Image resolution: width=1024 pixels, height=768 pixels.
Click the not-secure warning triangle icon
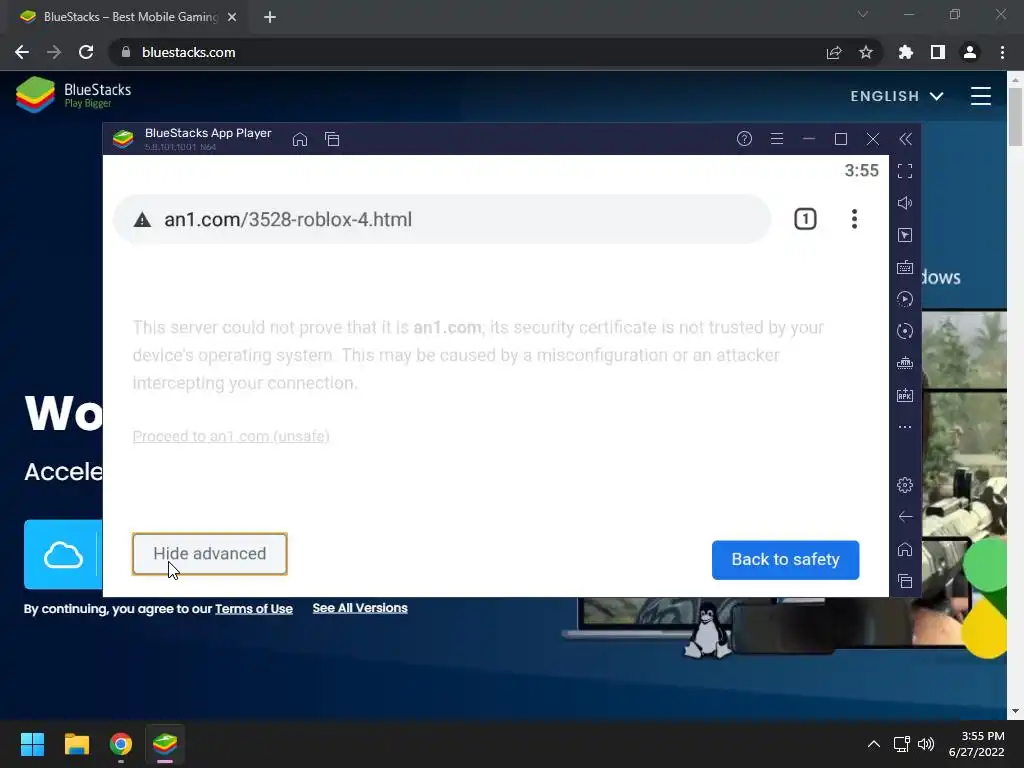coord(142,219)
